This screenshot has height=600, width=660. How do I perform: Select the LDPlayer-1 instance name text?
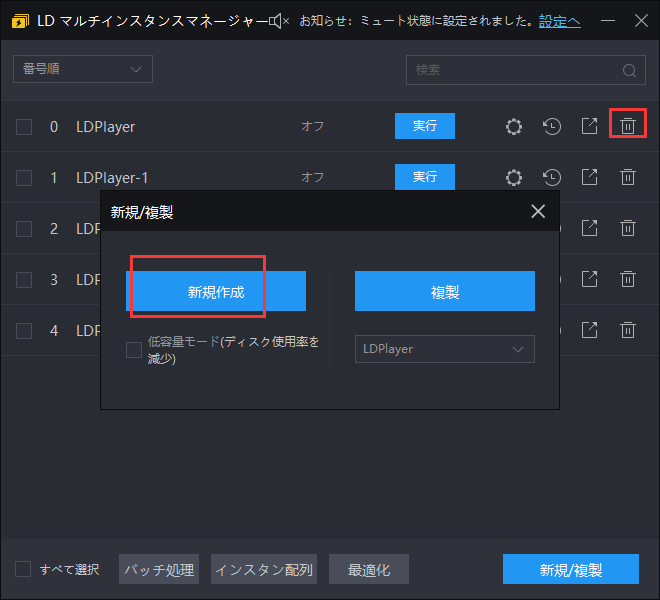[x=112, y=178]
